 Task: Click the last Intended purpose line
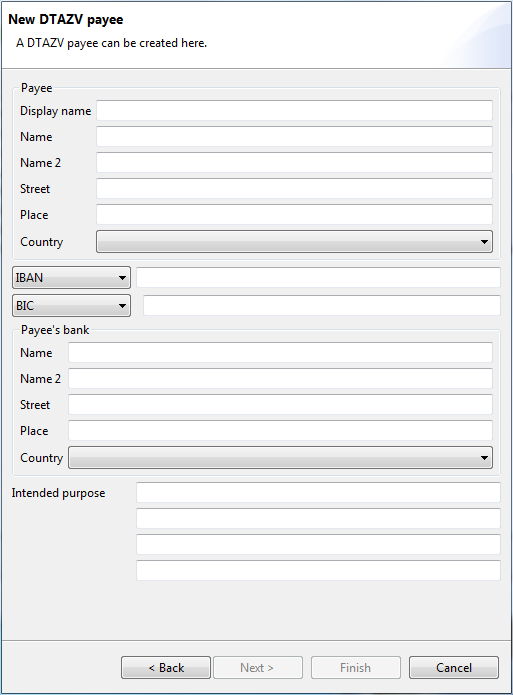pos(318,570)
